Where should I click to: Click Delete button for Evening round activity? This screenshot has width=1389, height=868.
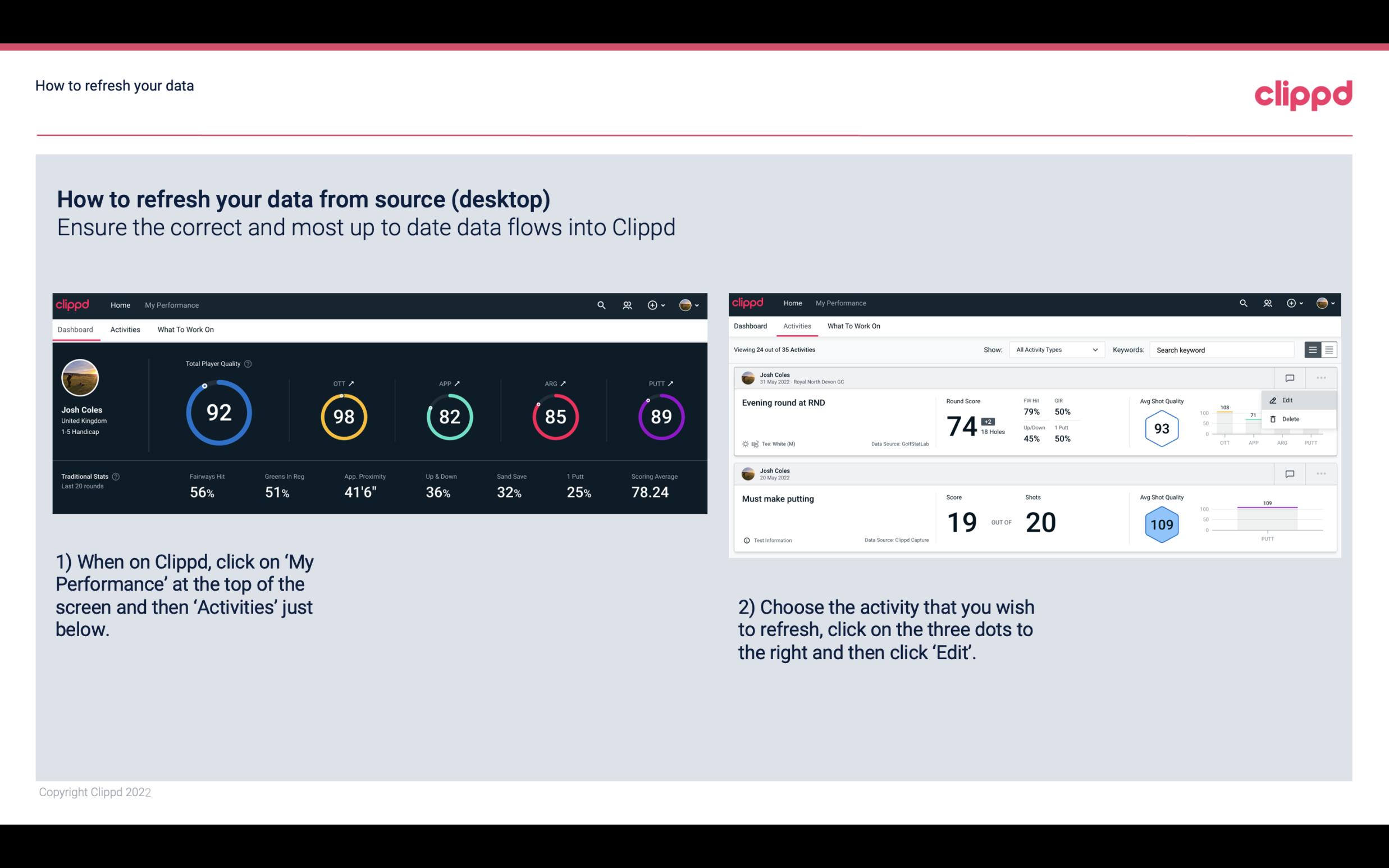click(1290, 419)
